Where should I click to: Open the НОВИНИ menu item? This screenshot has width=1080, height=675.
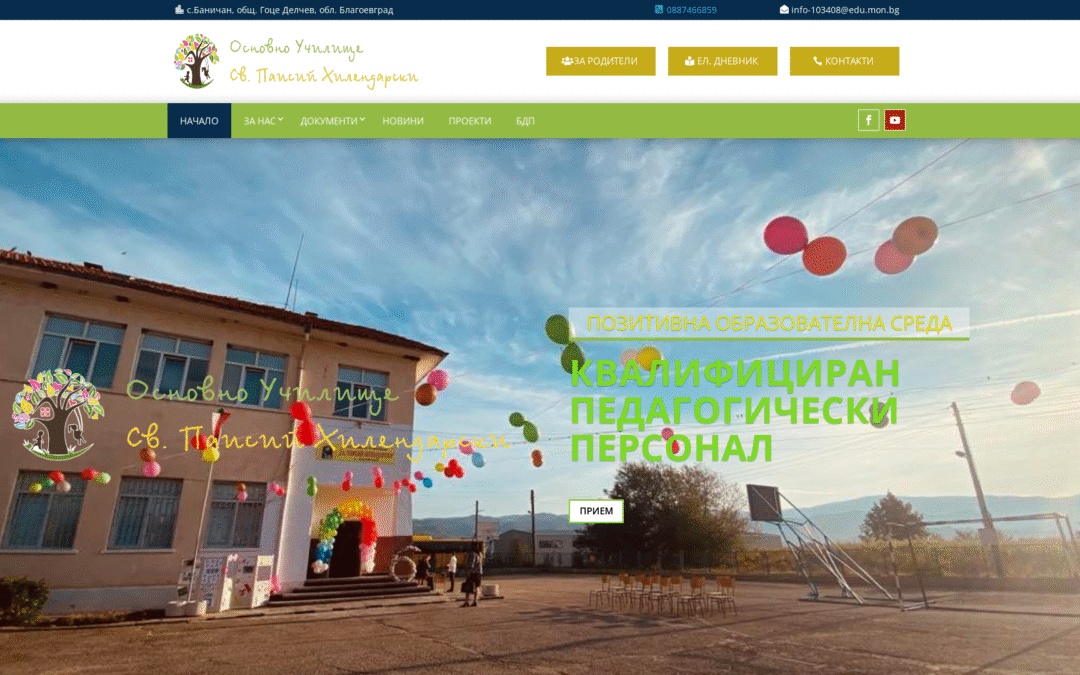(x=403, y=121)
